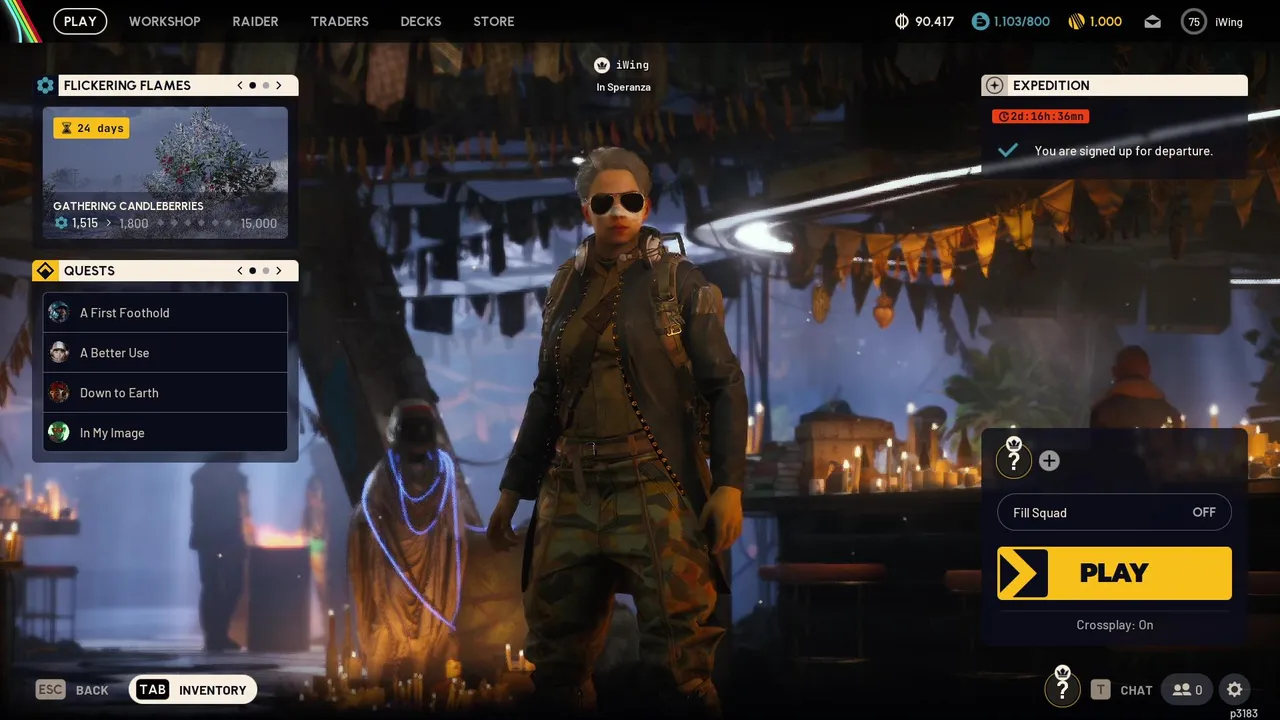This screenshot has height=720, width=1280.
Task: Open the settings gear icon
Action: [x=1234, y=689]
